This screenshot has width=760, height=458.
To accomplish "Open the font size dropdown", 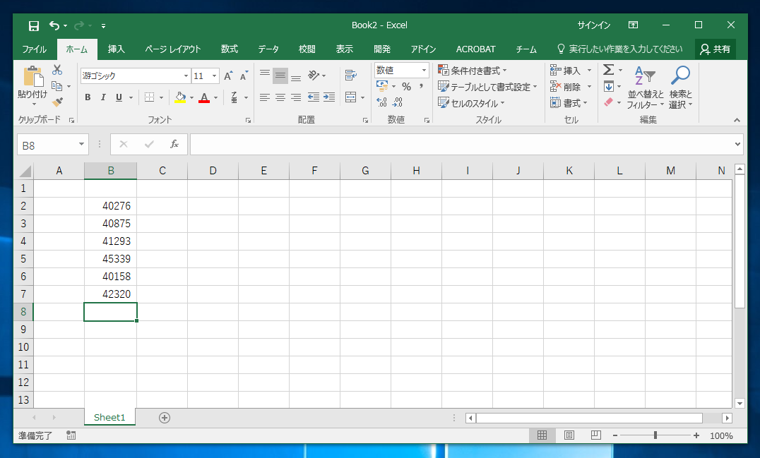I will [214, 76].
